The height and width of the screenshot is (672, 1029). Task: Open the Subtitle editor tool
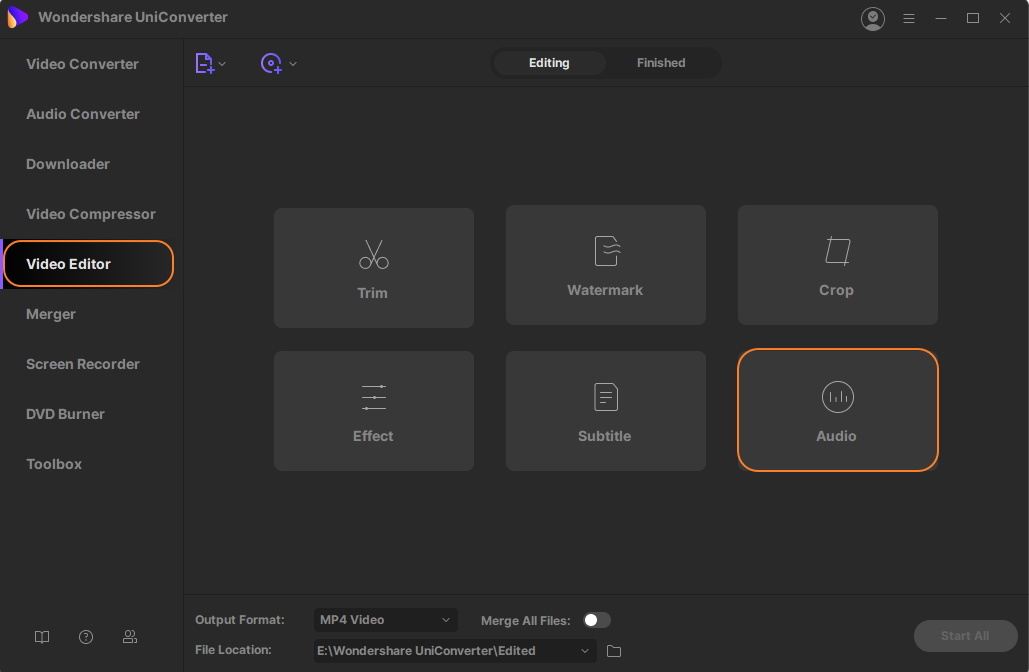605,411
